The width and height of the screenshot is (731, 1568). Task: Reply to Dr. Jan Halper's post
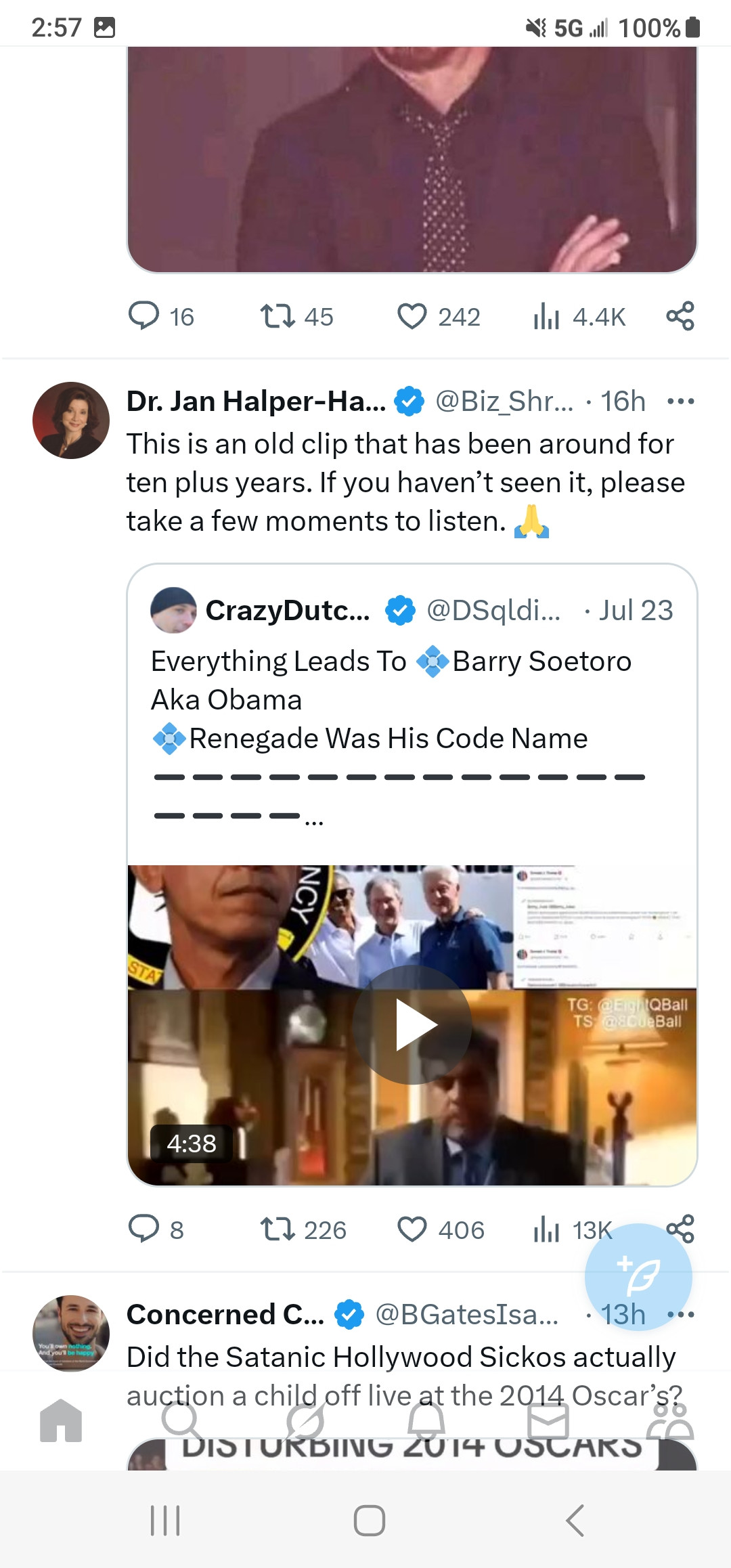(143, 1229)
